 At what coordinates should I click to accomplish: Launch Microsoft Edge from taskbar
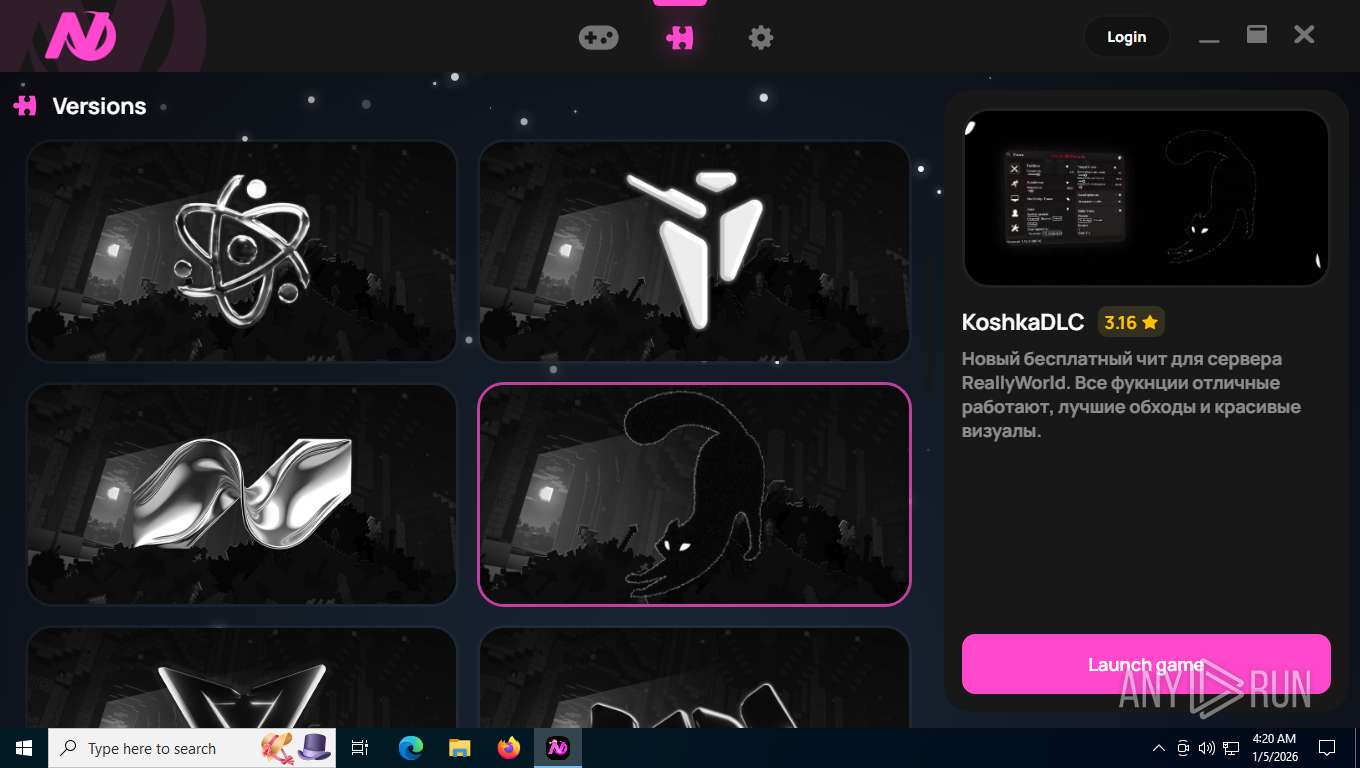pyautogui.click(x=410, y=748)
